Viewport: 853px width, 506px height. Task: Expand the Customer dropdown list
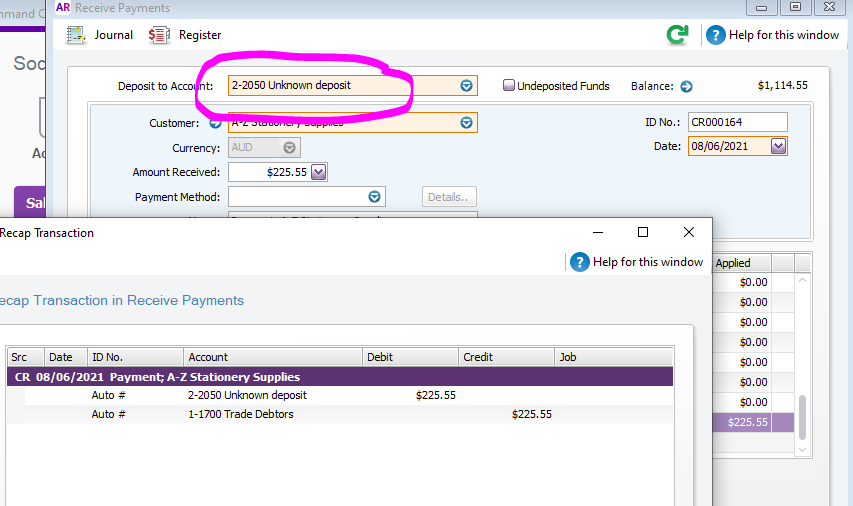click(466, 123)
